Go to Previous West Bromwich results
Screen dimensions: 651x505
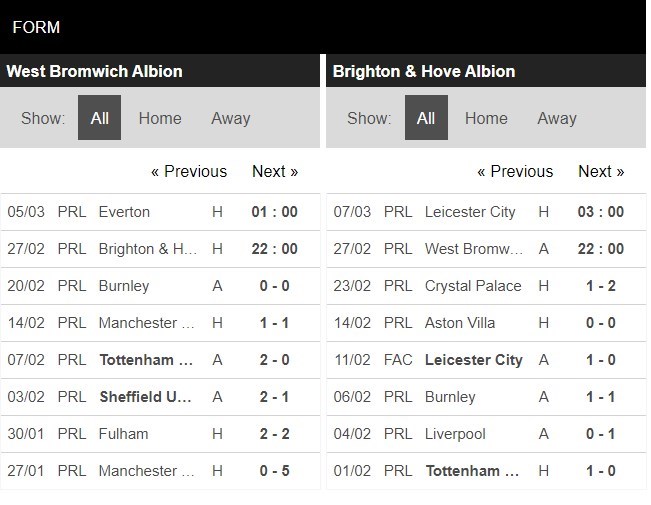[x=189, y=171]
